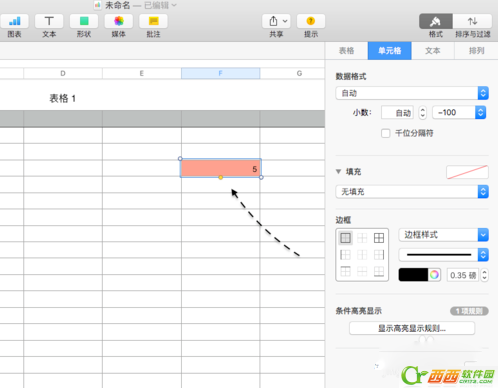Switch to the 表格 tab

click(x=346, y=51)
